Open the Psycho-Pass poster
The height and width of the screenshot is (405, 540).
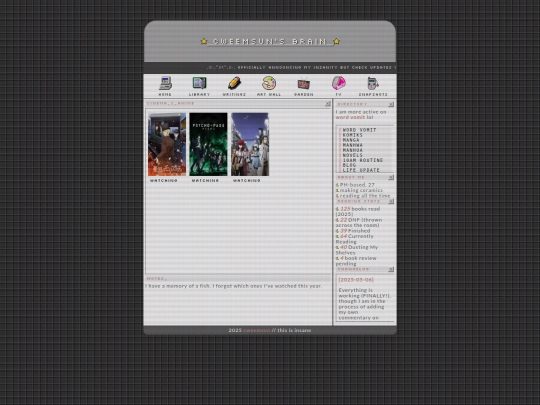(208, 144)
